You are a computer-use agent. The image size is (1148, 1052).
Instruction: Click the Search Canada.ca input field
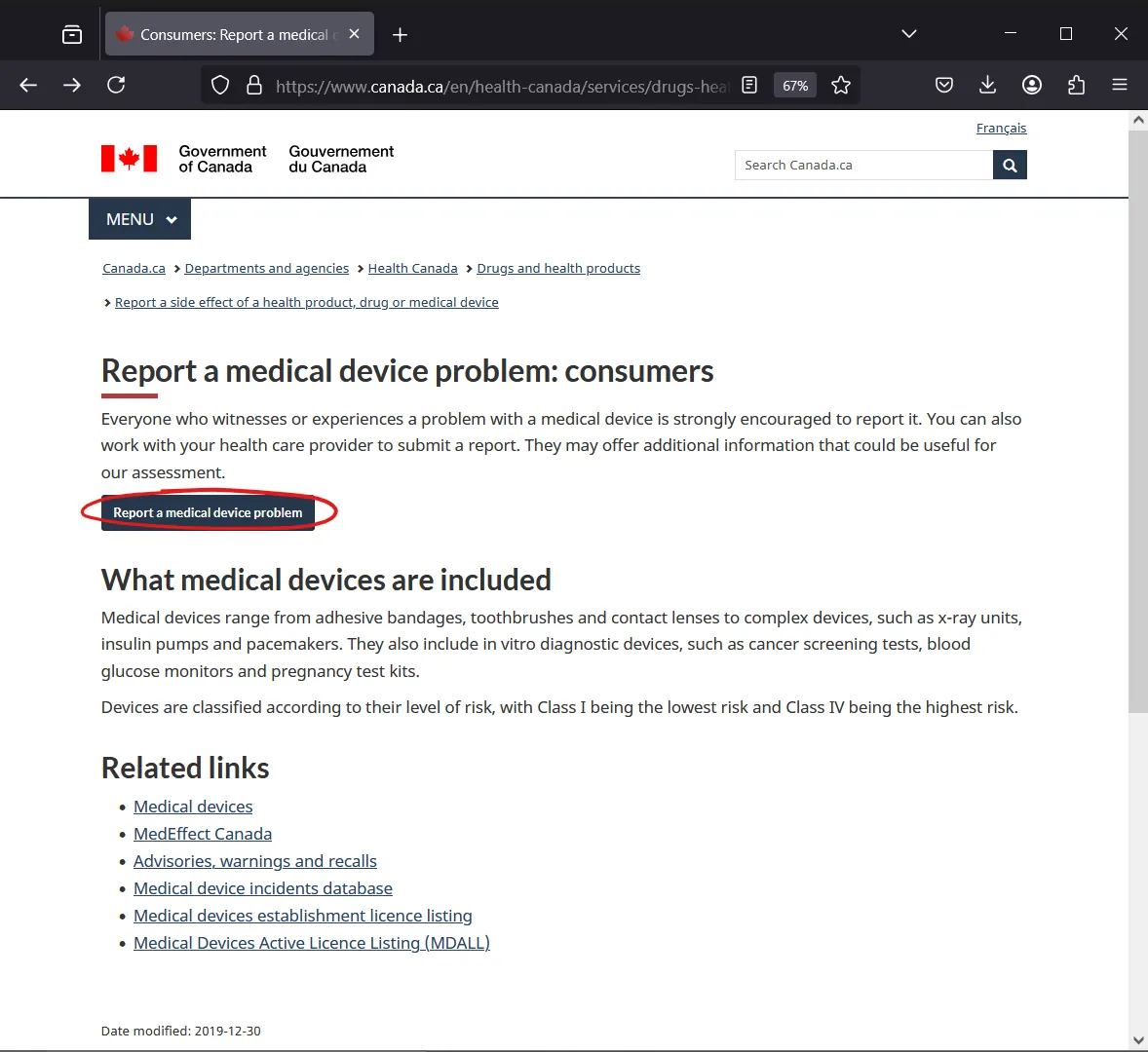864,166
